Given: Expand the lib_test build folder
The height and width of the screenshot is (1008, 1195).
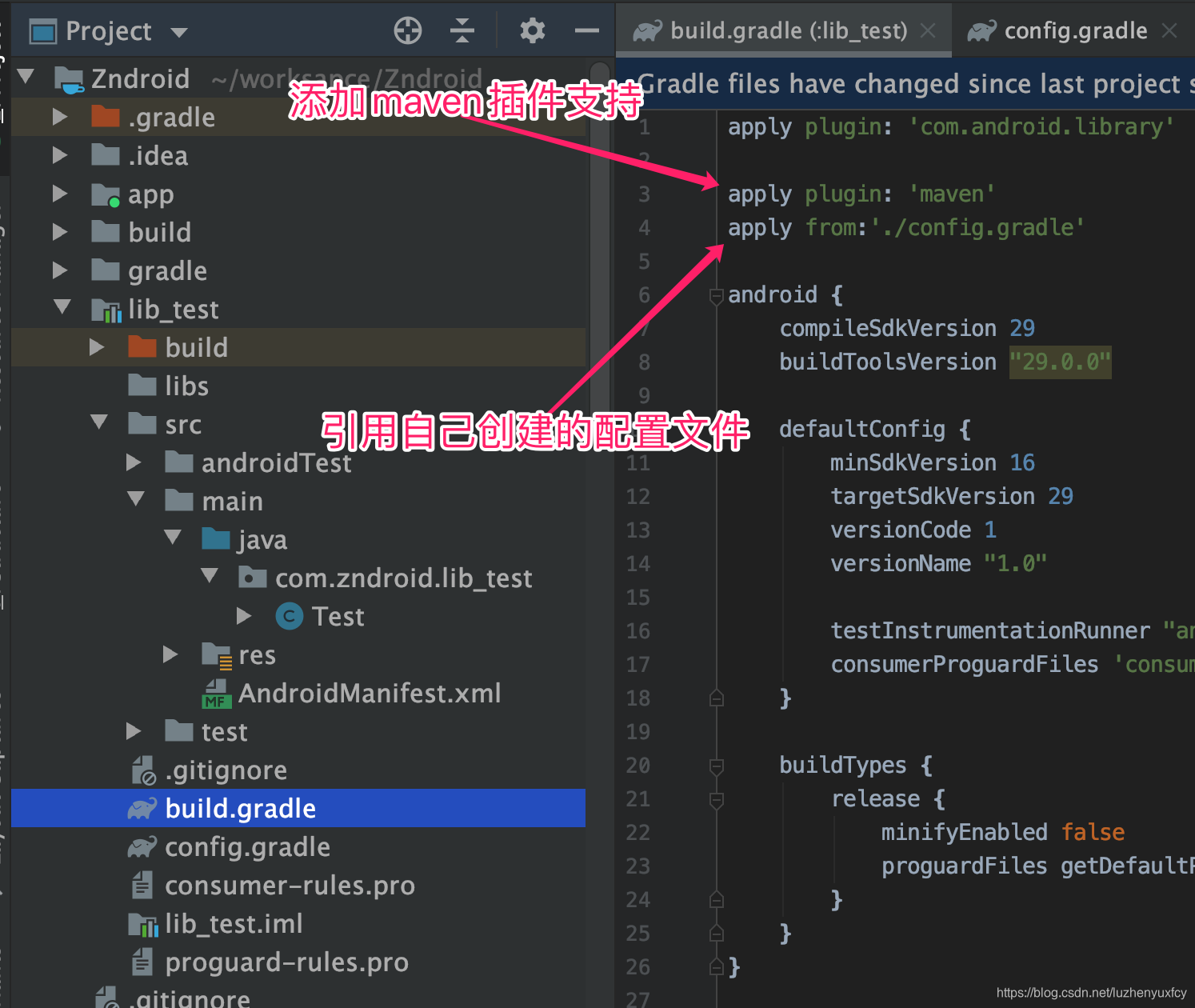Looking at the screenshot, I should [x=97, y=347].
